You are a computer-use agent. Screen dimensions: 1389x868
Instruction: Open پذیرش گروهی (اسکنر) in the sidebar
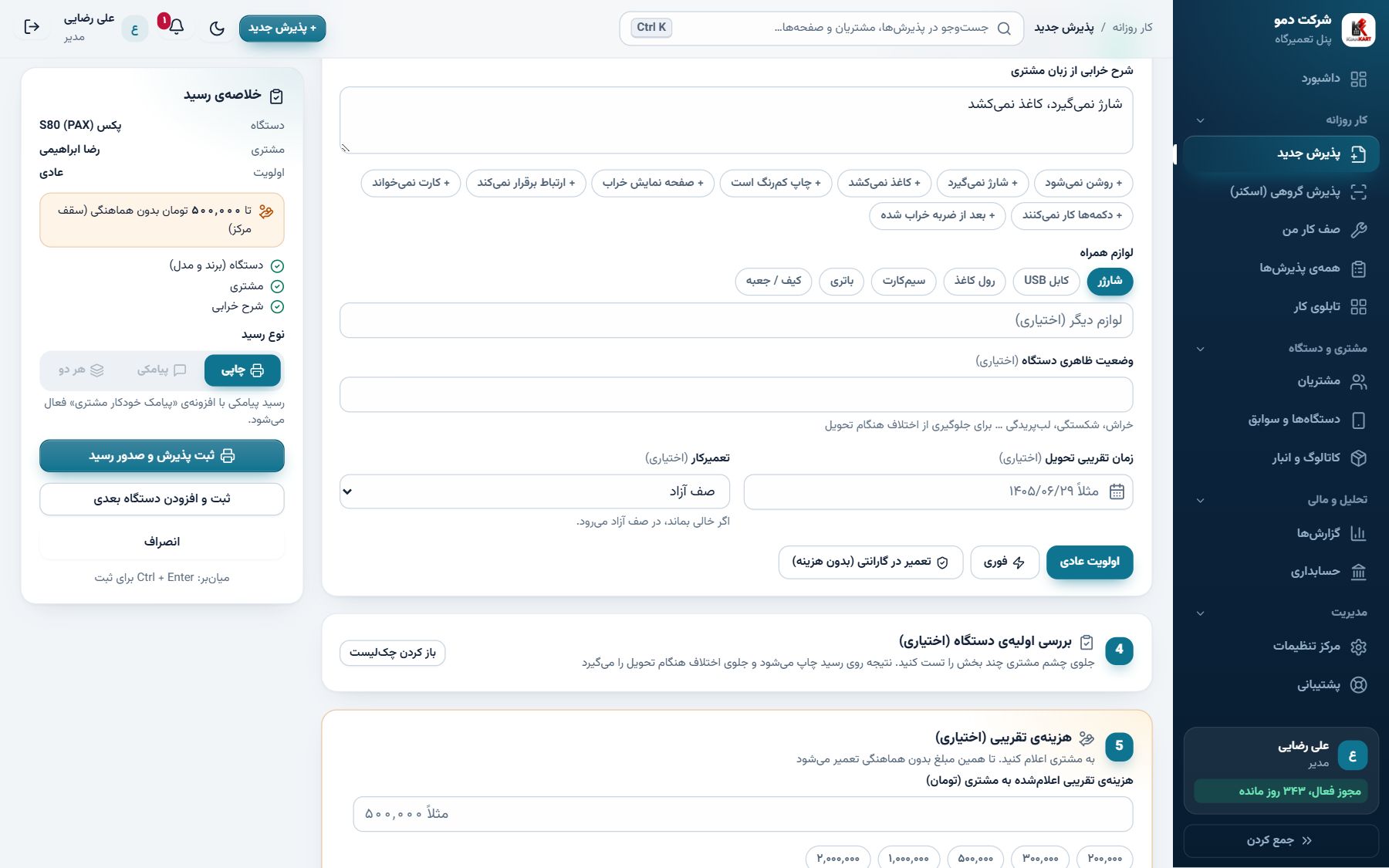point(1281,191)
